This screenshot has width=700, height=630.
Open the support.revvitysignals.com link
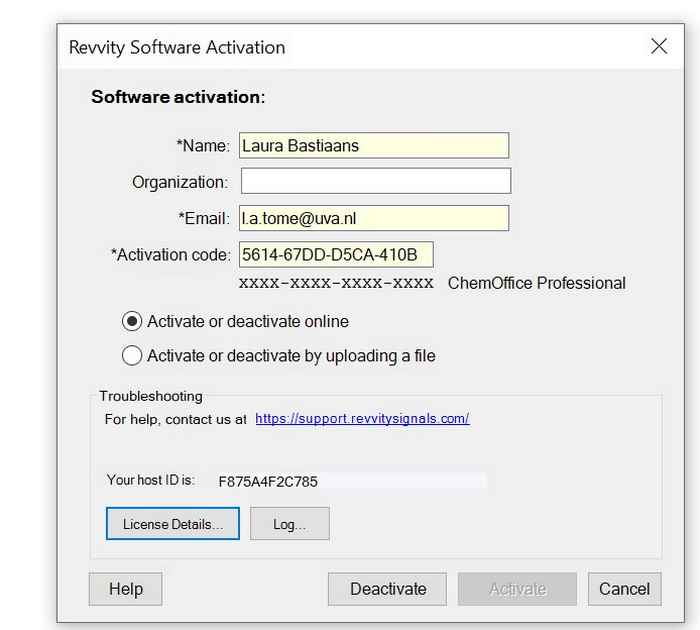[x=362, y=419]
